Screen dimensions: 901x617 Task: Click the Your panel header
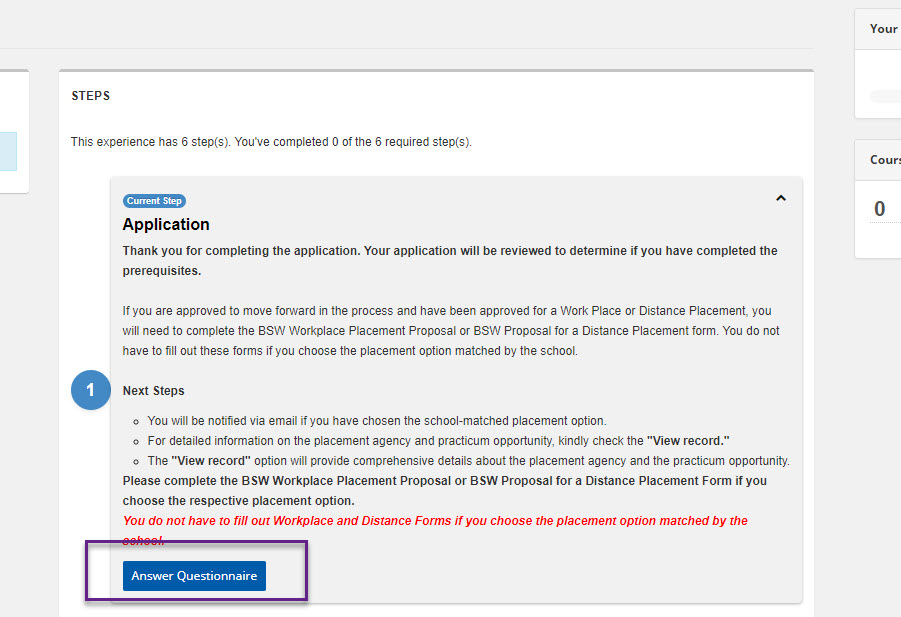pyautogui.click(x=883, y=29)
